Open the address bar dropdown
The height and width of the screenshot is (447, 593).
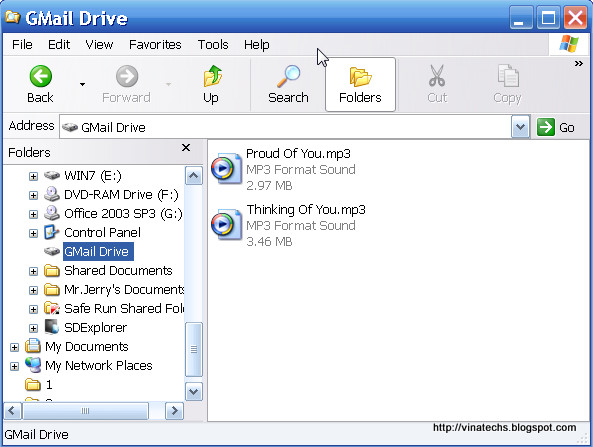point(520,127)
